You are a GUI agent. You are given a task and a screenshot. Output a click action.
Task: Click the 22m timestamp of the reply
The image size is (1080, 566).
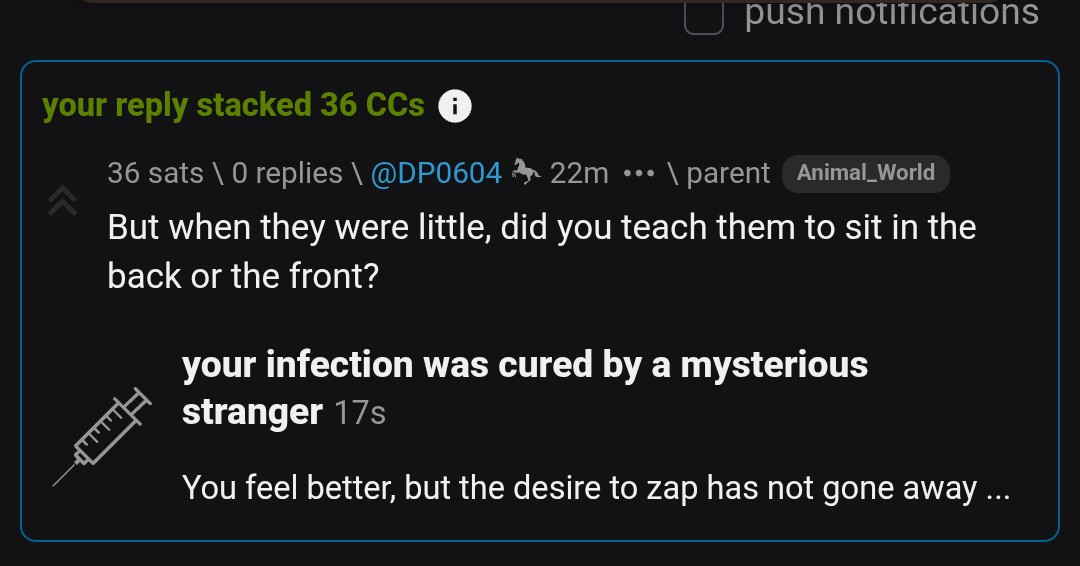[x=579, y=173]
